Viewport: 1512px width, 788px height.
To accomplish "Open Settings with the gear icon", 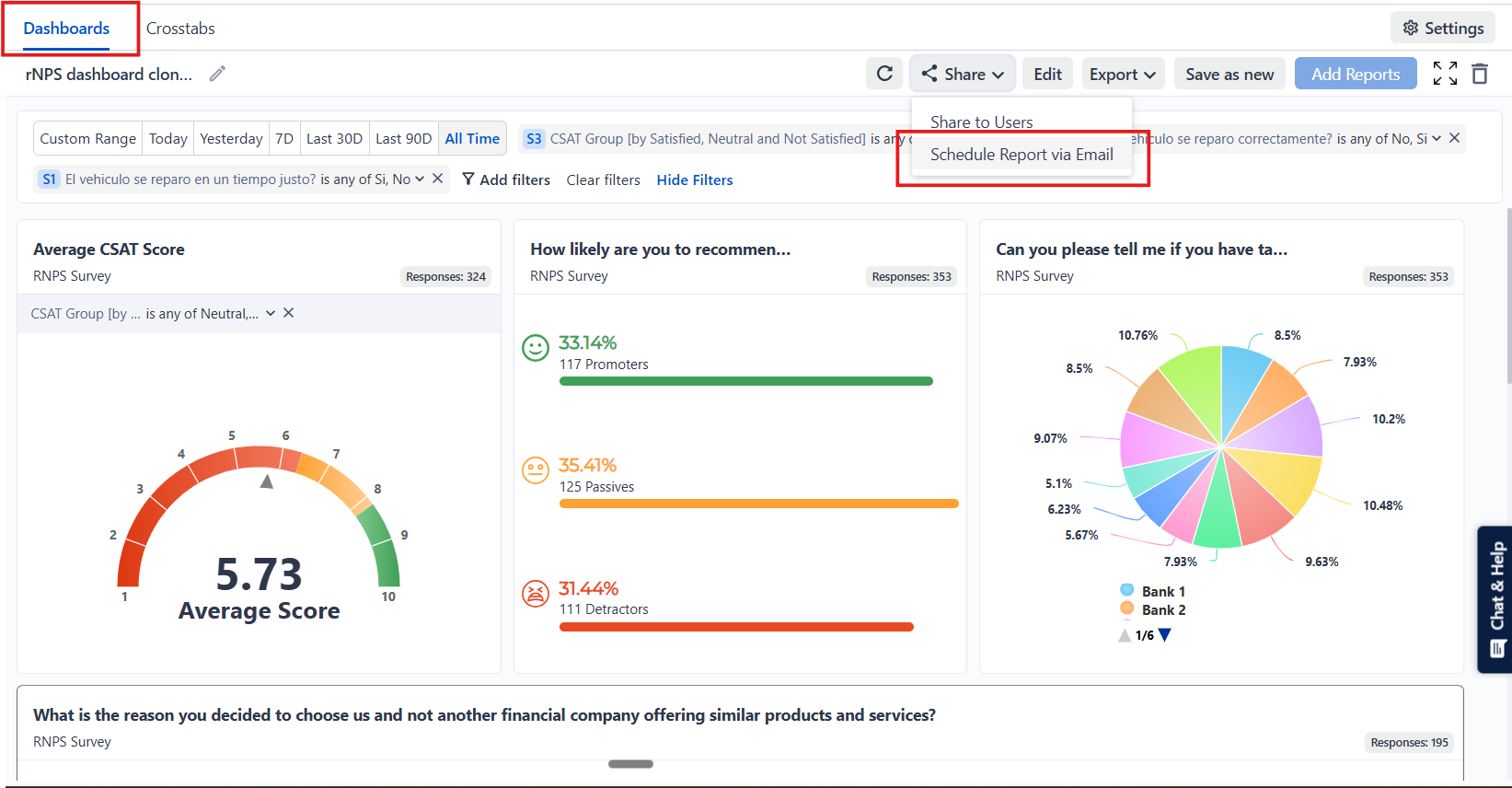I will [1442, 28].
